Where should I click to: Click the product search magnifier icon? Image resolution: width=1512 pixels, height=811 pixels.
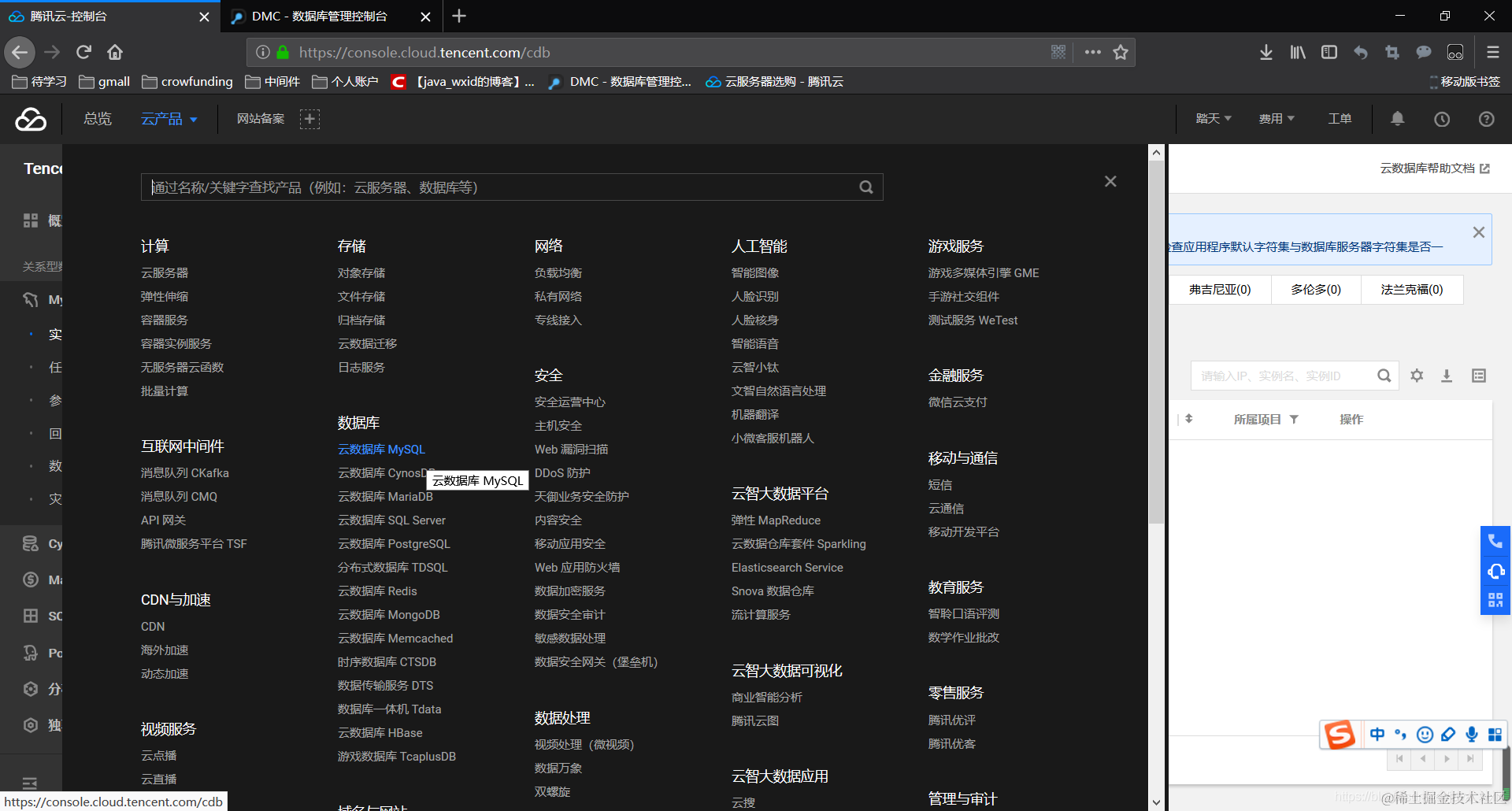click(x=866, y=187)
